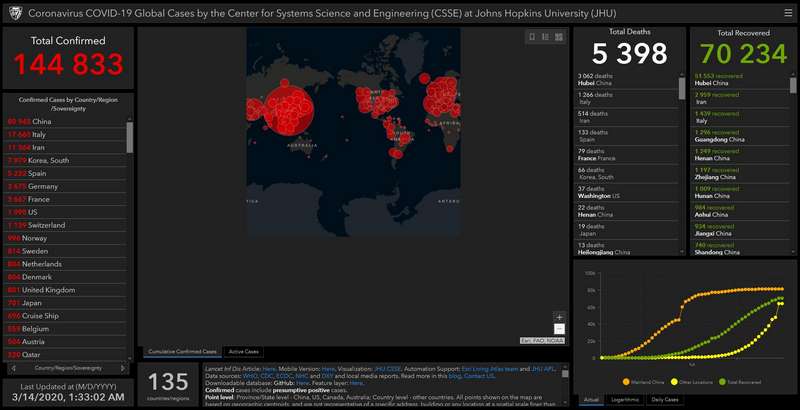Screen dimensions: 800x410
Task: Toggle Mainland China series in chart legend
Action: [645, 381]
